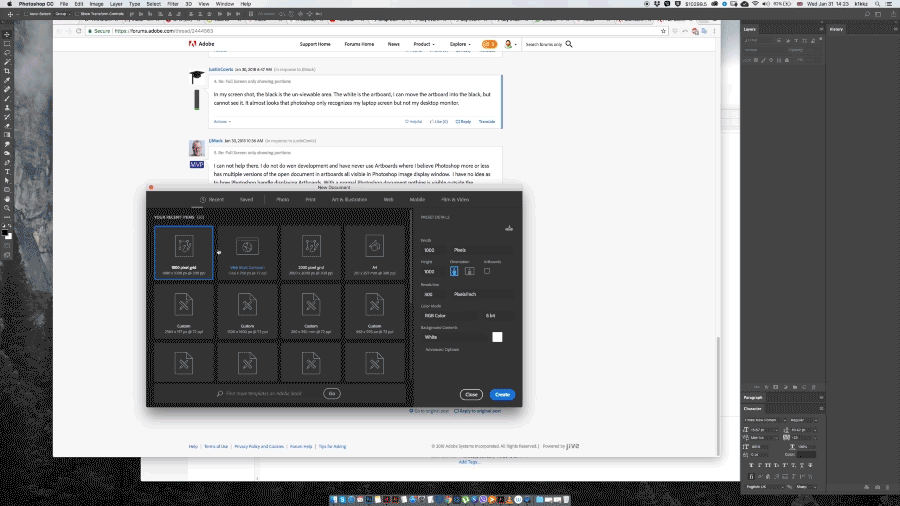
Task: Select the Eyedropper tool
Action: point(7,80)
